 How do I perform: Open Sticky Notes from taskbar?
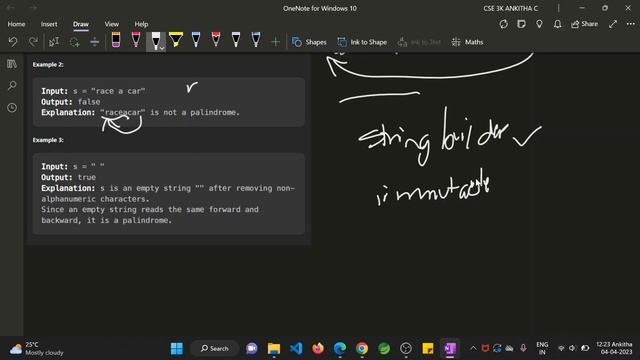coord(428,349)
